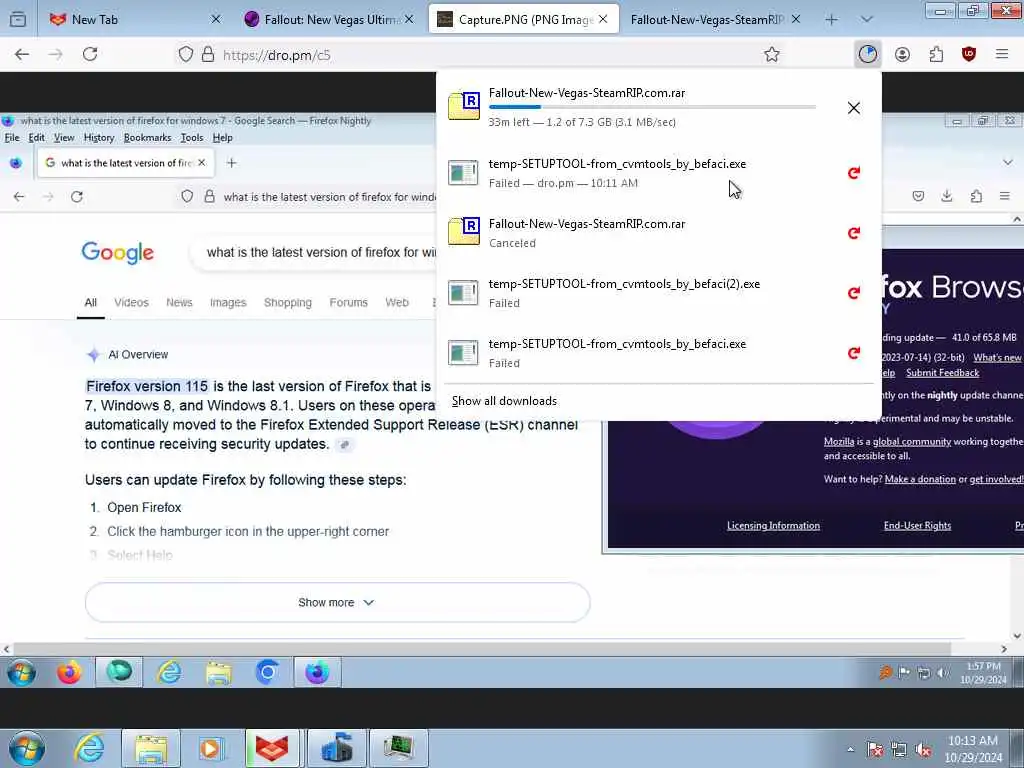Open the Firefox View icon at tab bar start
The image size is (1024, 768).
[18, 20]
